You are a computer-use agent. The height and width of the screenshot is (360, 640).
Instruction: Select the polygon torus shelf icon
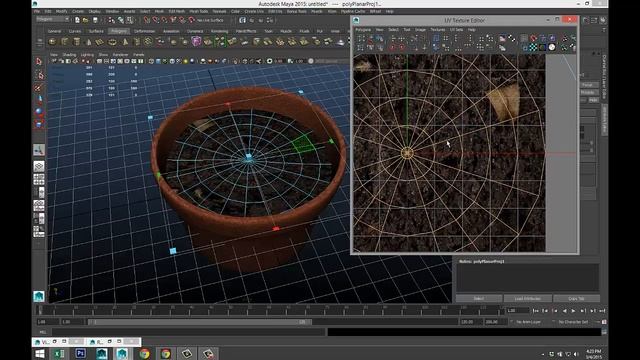click(x=112, y=42)
